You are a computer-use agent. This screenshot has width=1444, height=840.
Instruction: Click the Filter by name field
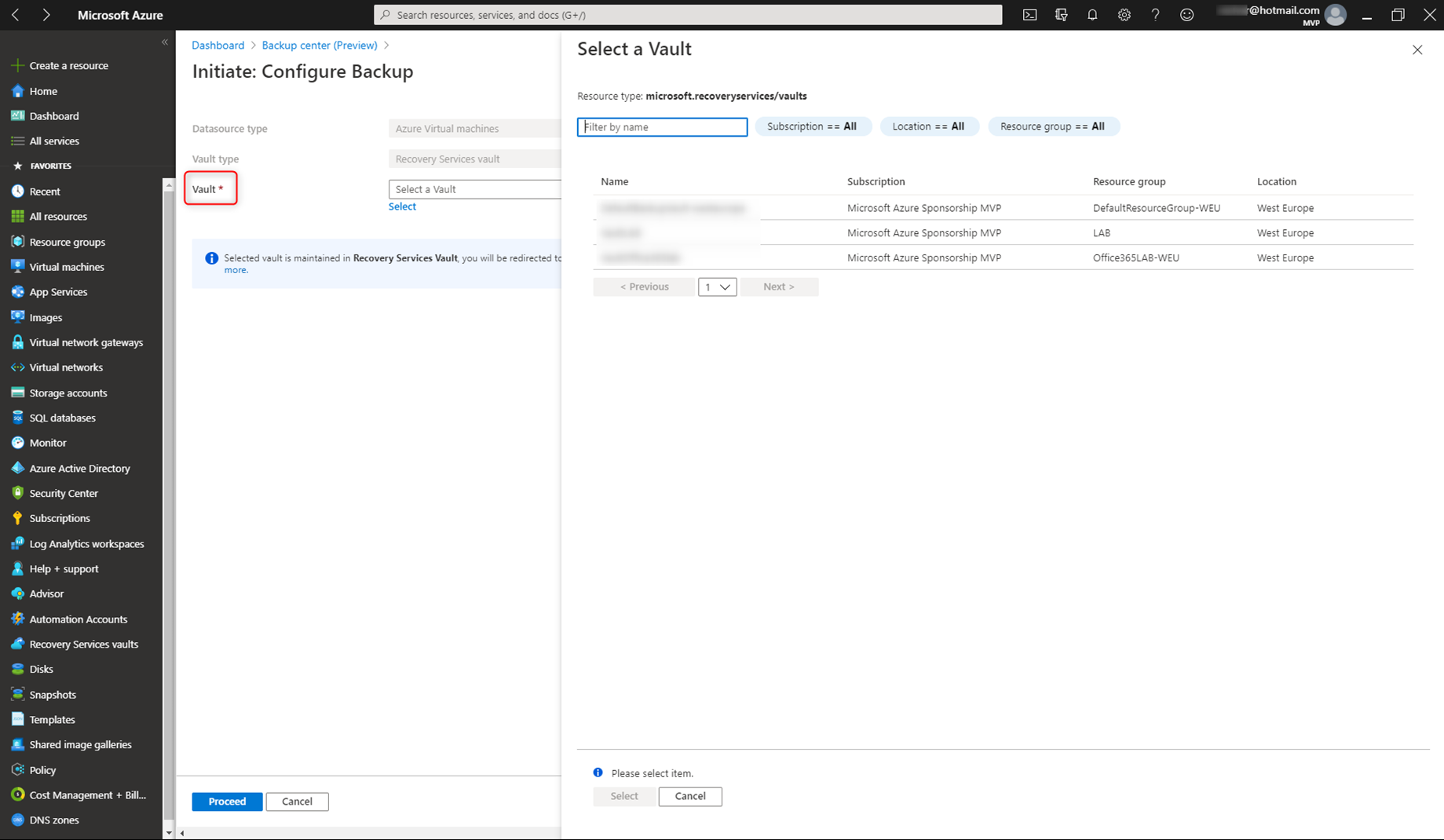(x=662, y=127)
